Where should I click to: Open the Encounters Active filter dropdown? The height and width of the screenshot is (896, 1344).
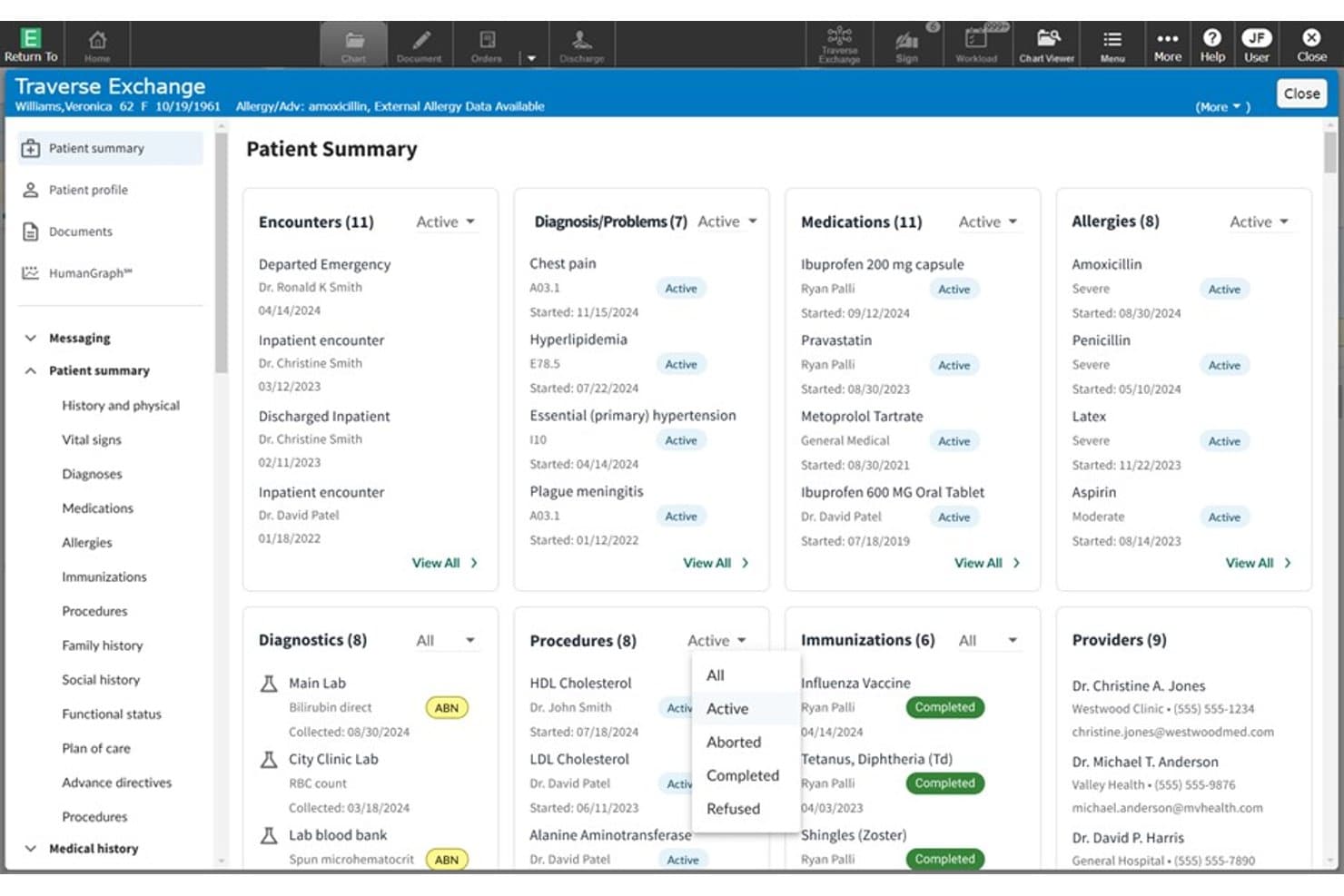coord(445,222)
